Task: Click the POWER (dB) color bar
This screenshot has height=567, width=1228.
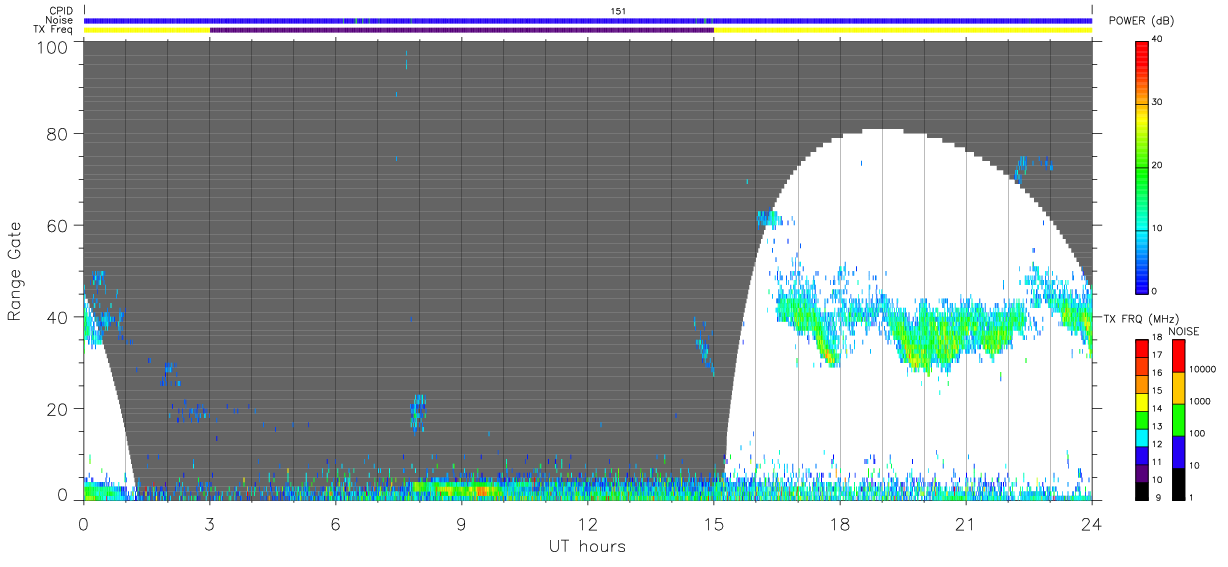Action: (1142, 165)
